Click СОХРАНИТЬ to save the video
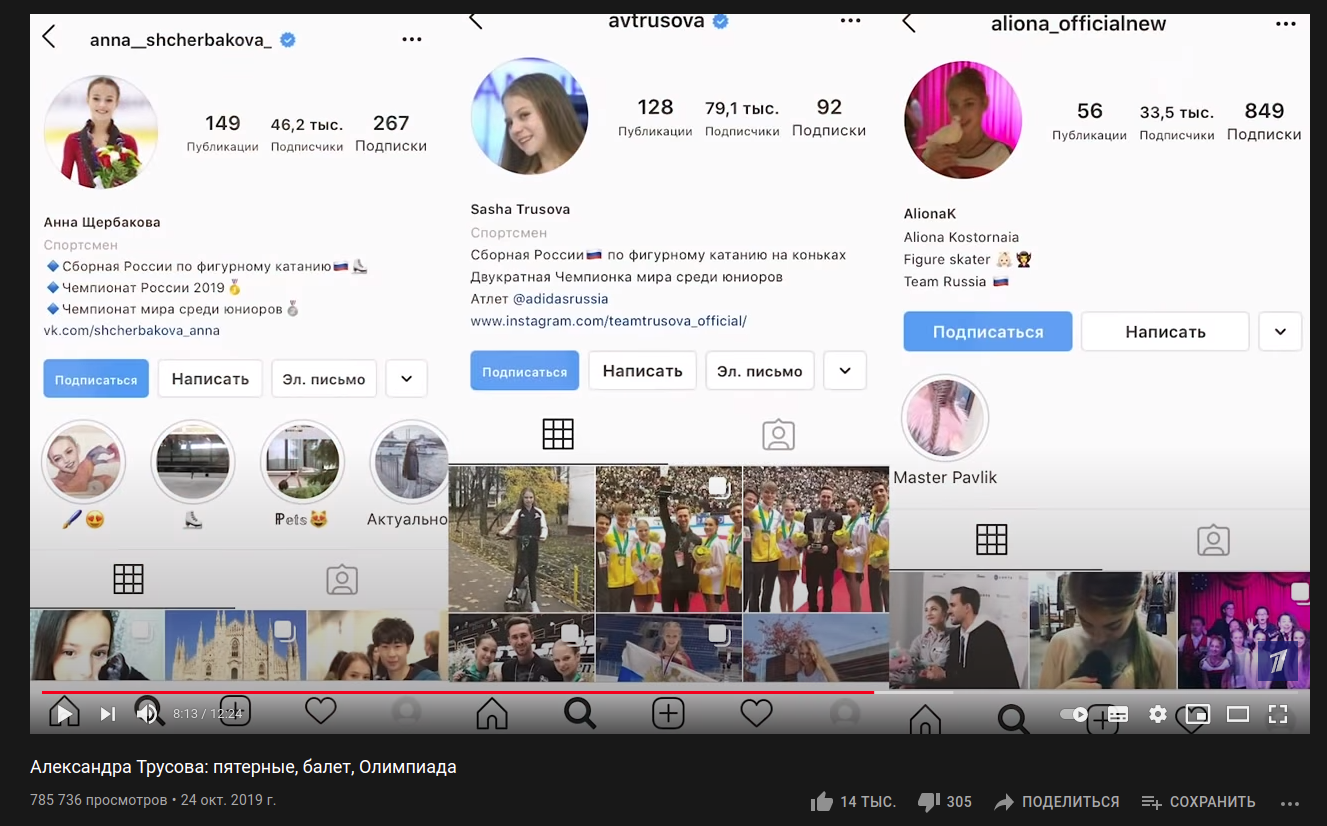The height and width of the screenshot is (826, 1327). coord(1198,801)
